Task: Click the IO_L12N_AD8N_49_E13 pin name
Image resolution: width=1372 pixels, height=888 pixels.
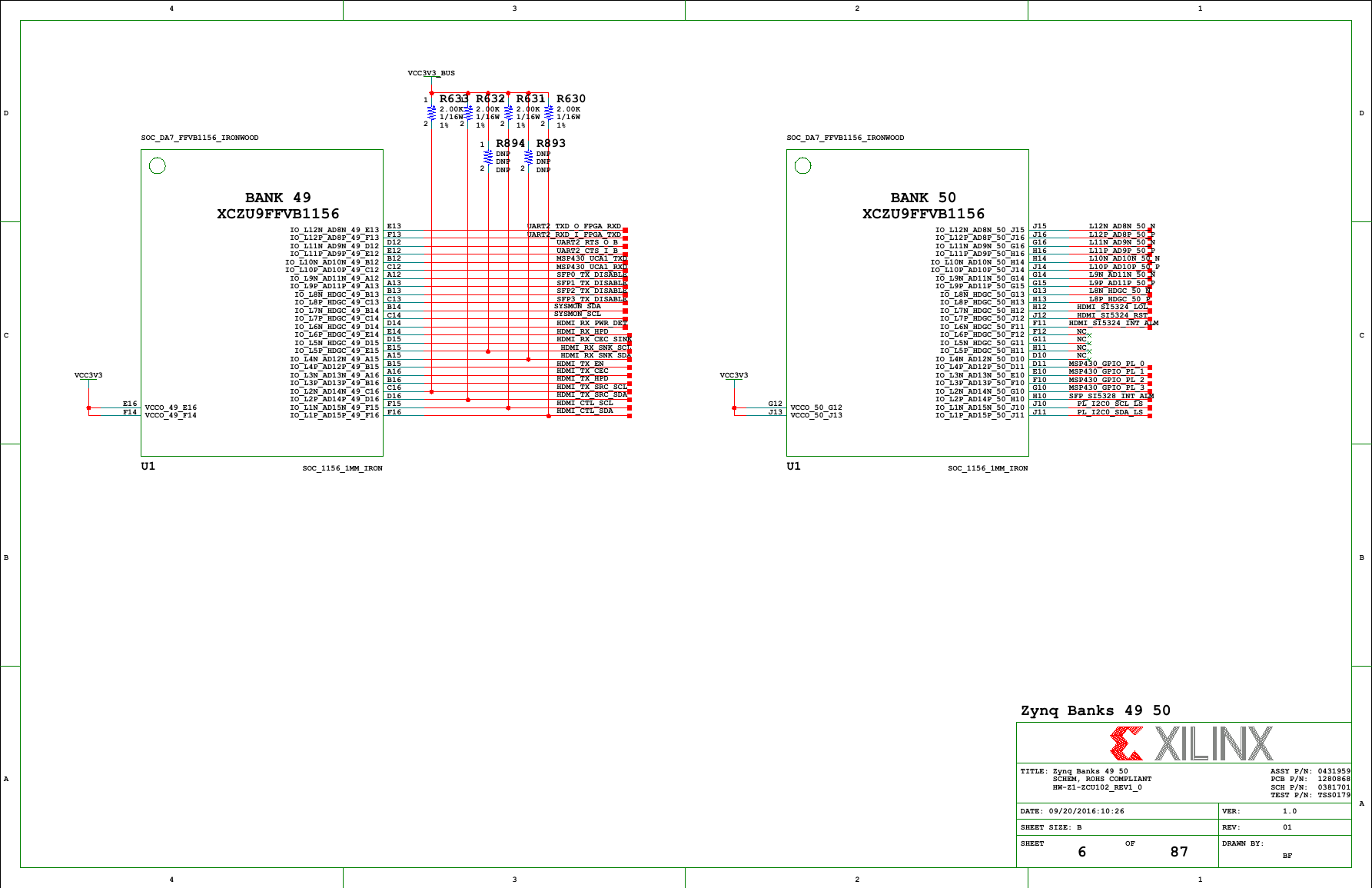Action: pyautogui.click(x=334, y=230)
